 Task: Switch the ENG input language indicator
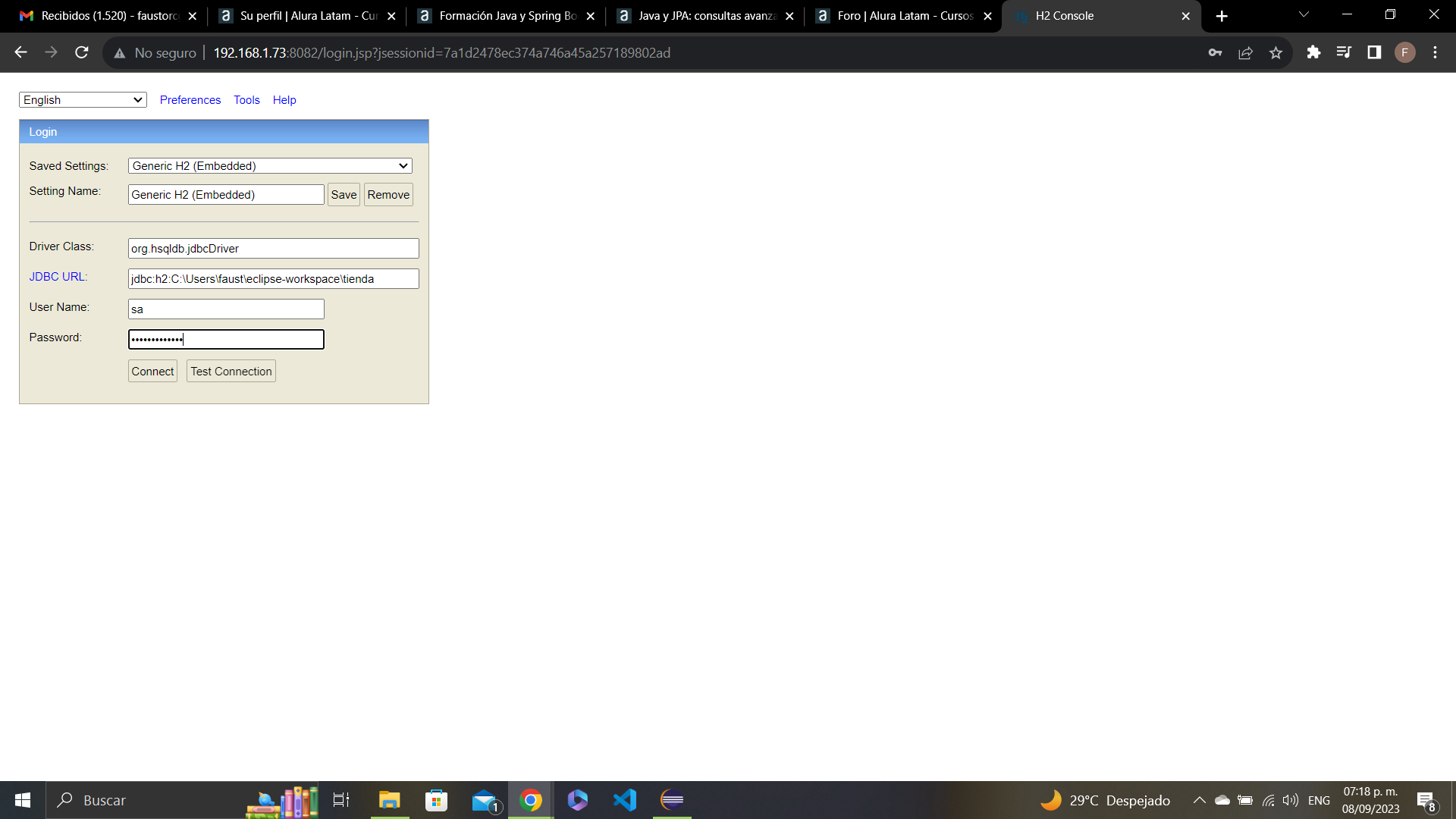pyautogui.click(x=1319, y=800)
